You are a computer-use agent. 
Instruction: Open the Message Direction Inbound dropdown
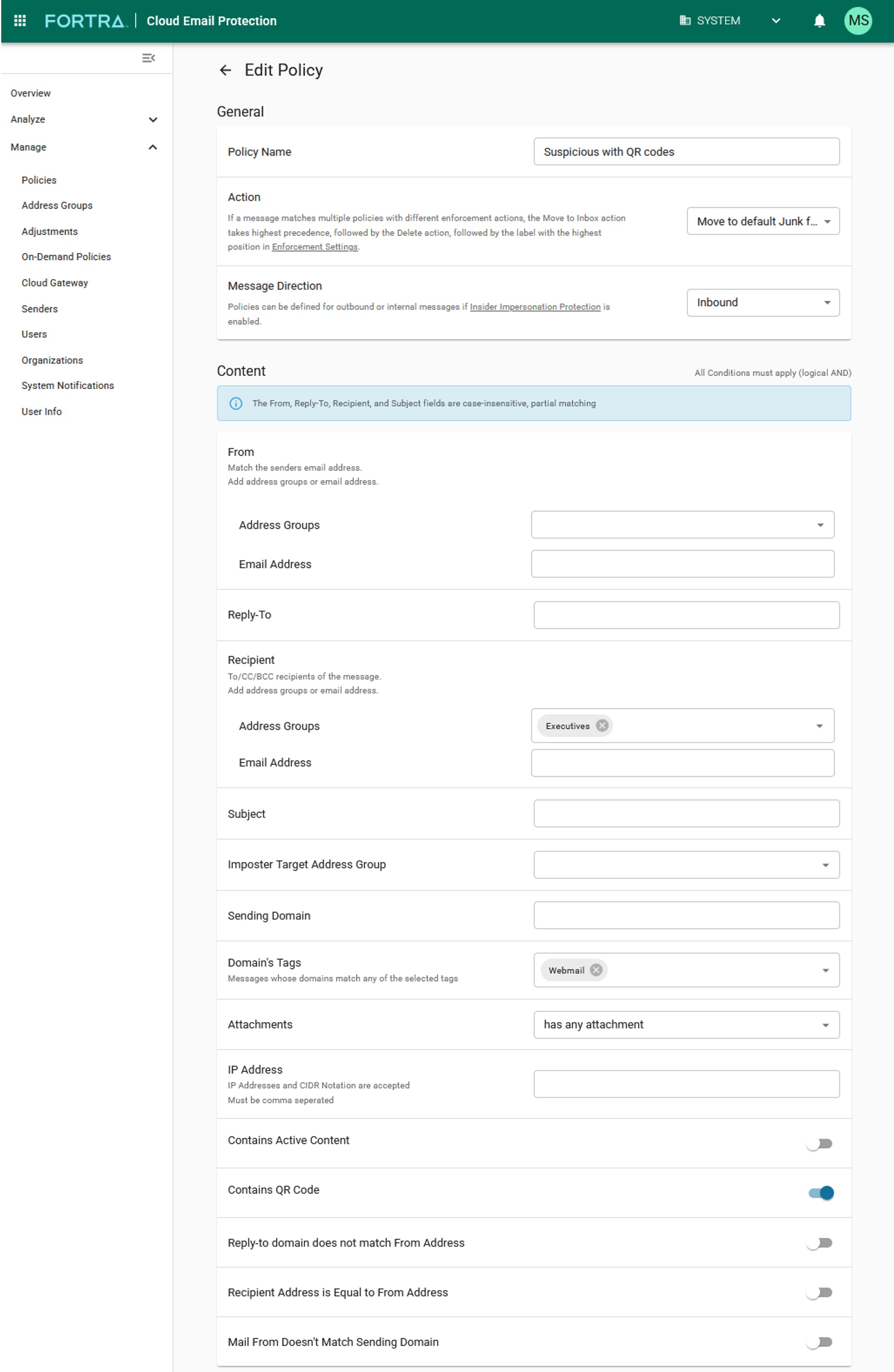(762, 302)
